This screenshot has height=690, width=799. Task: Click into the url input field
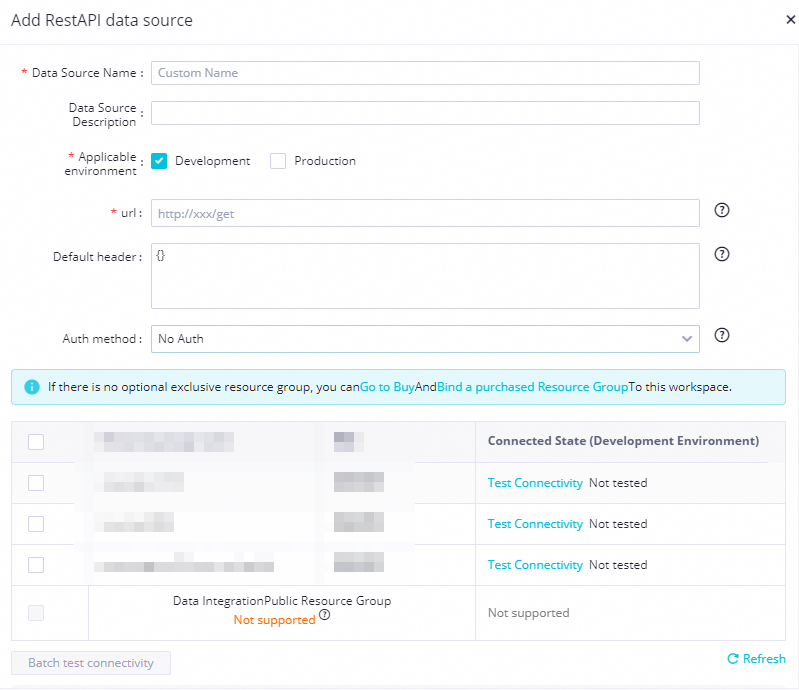(x=425, y=213)
